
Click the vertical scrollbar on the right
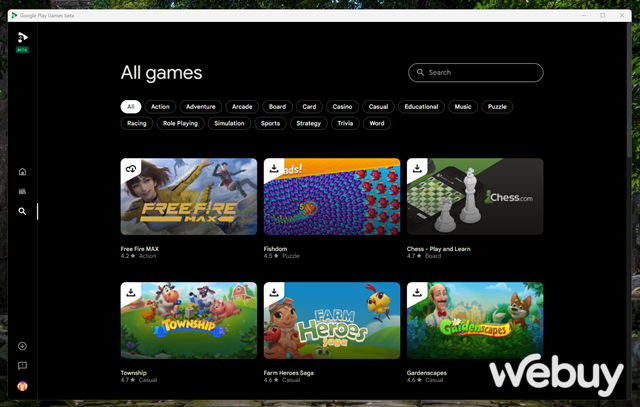[x=629, y=90]
